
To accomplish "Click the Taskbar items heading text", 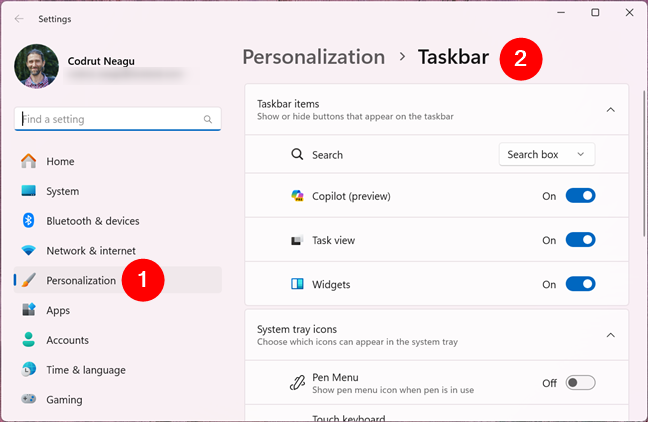I will [288, 104].
